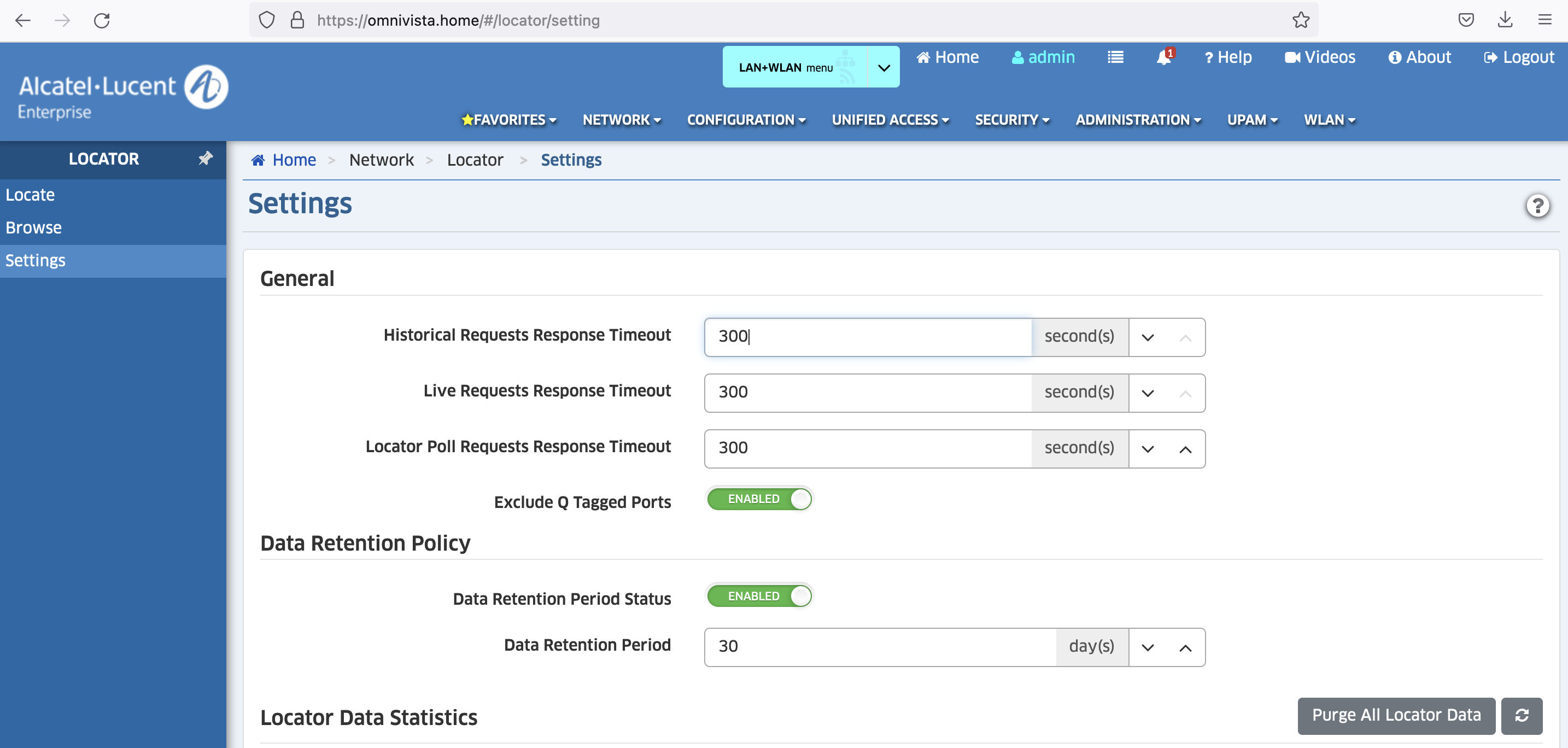Image resolution: width=1568 pixels, height=748 pixels.
Task: Click the Purge All Locator Data button
Action: tap(1396, 715)
